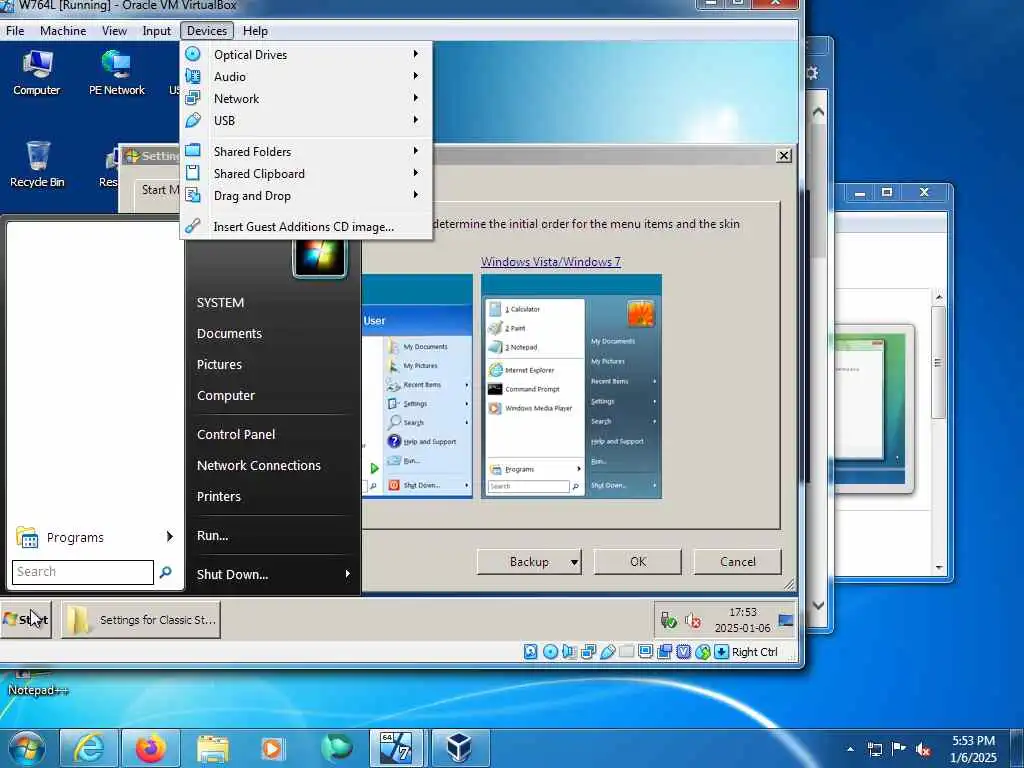Click the guest Start button
The image size is (1024, 768).
pyautogui.click(x=26, y=619)
